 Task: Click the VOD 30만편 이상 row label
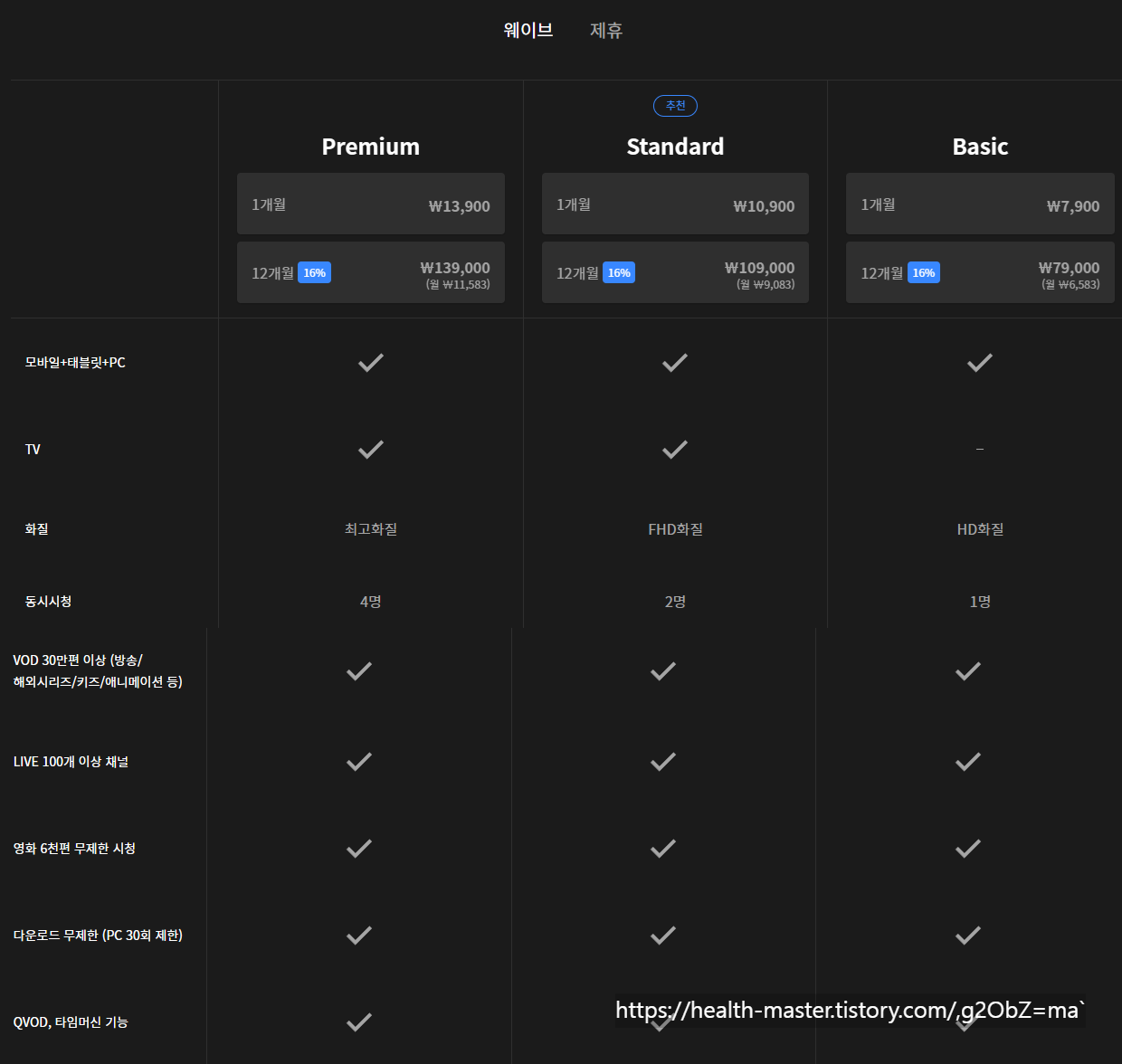(x=98, y=671)
